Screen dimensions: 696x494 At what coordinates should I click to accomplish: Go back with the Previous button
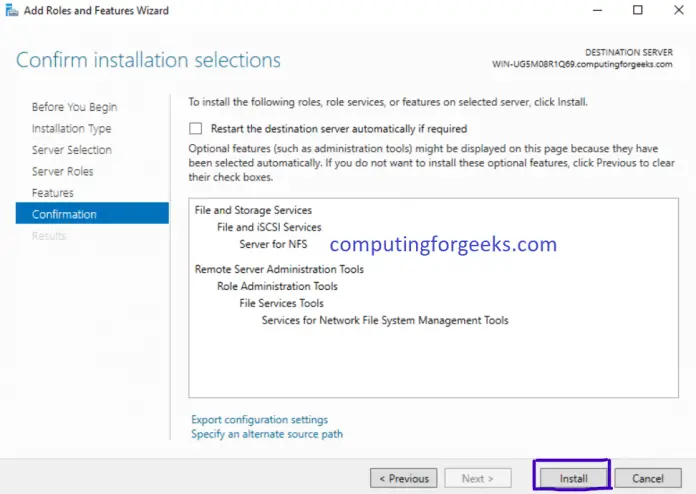tap(403, 478)
